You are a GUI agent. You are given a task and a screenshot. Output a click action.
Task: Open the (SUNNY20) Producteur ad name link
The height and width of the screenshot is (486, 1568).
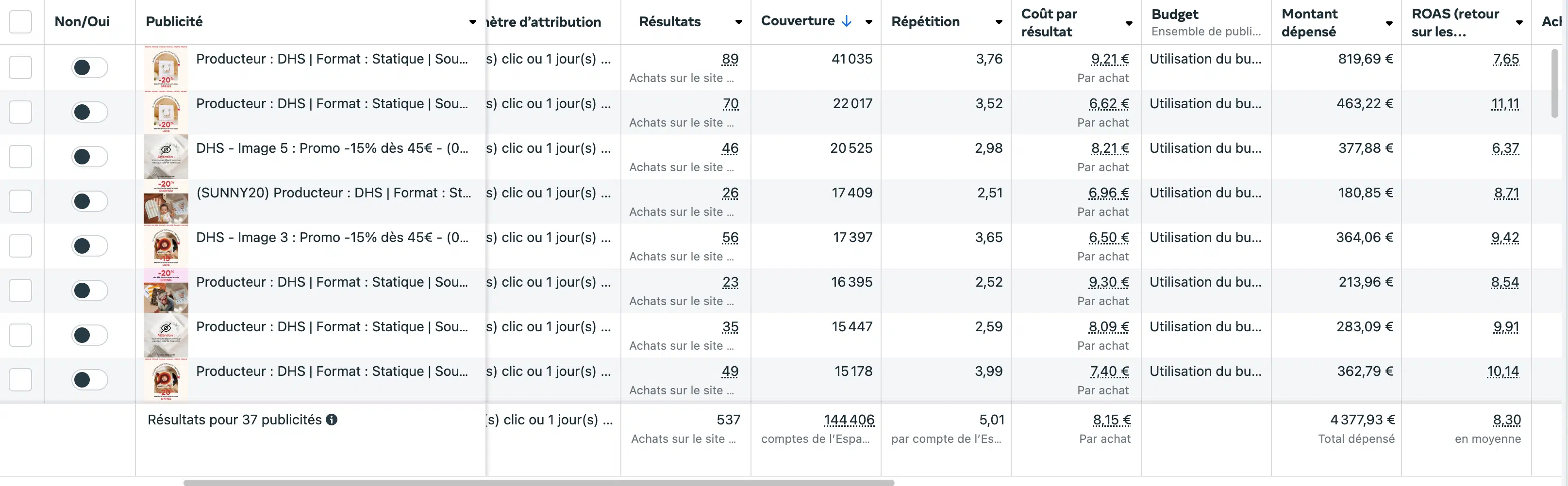333,193
